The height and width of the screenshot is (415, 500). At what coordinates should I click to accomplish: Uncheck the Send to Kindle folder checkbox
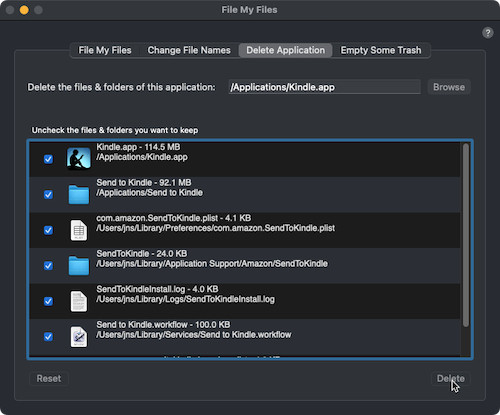(x=48, y=194)
